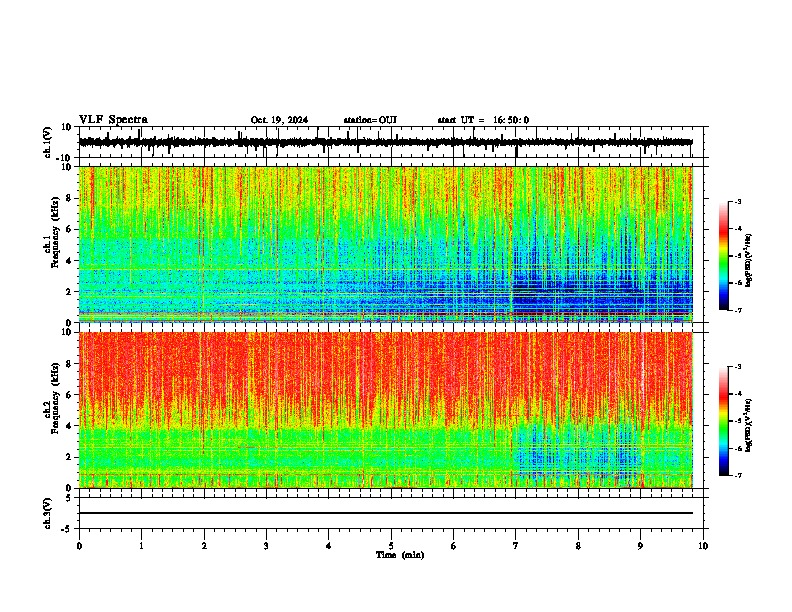This screenshot has height=612, width=792.
Task: Select the date text "Oct. 19, 2024"
Action: (279, 120)
